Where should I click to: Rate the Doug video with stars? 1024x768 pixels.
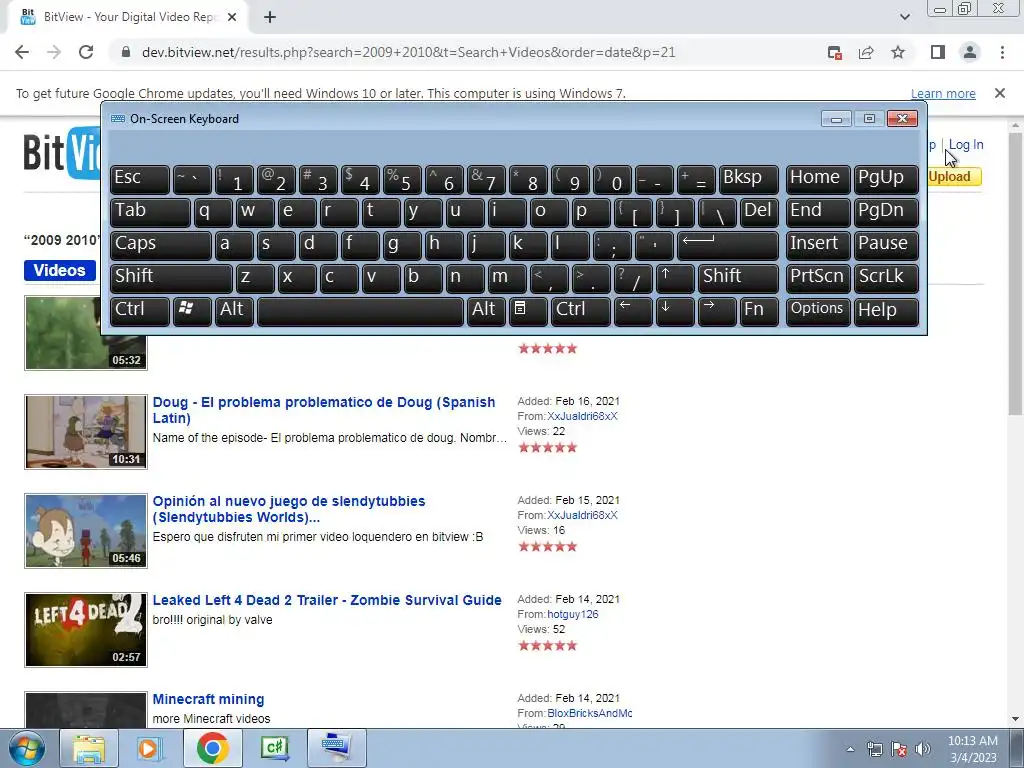tap(548, 447)
